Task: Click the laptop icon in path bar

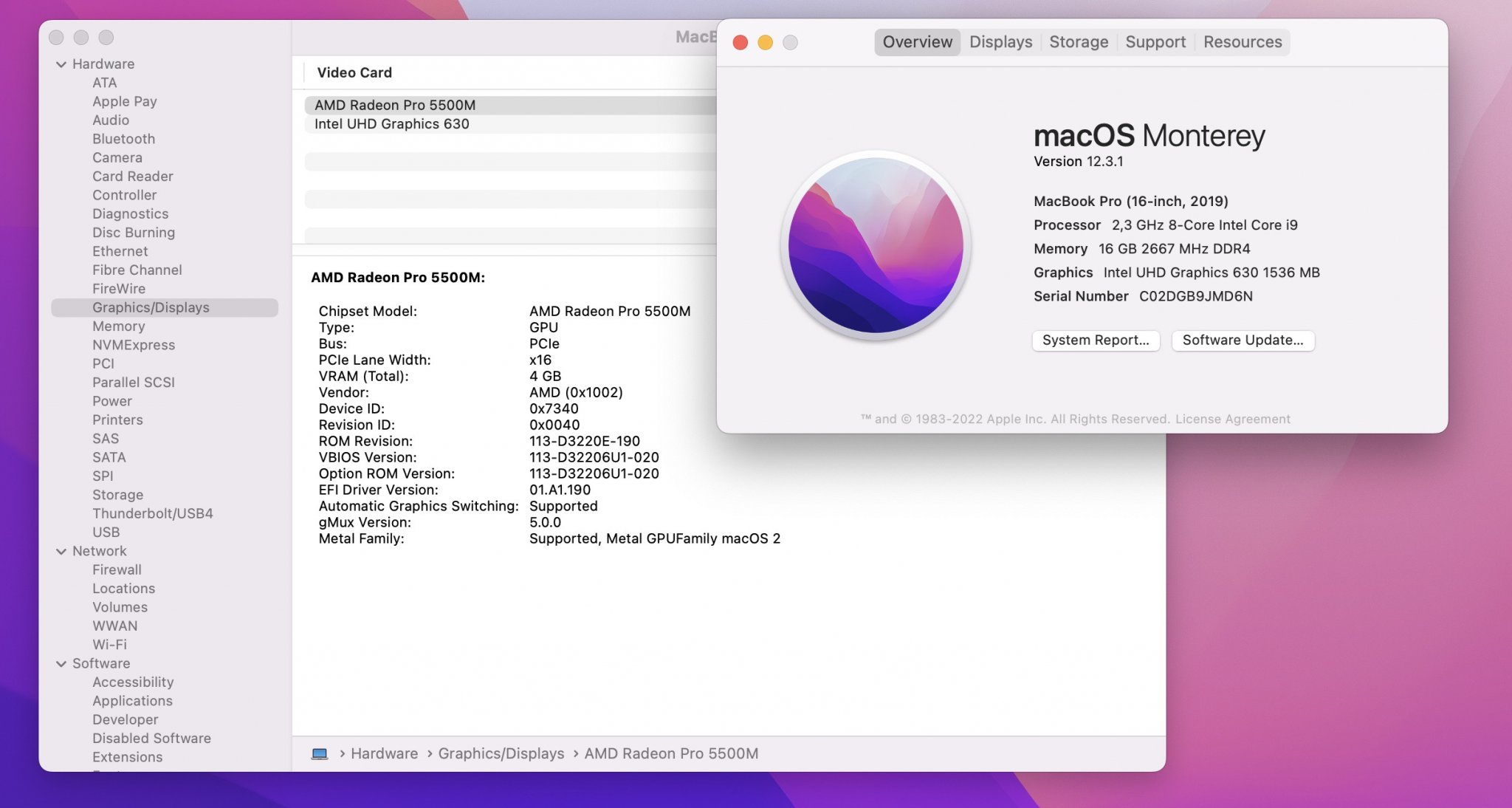Action: pyautogui.click(x=320, y=754)
